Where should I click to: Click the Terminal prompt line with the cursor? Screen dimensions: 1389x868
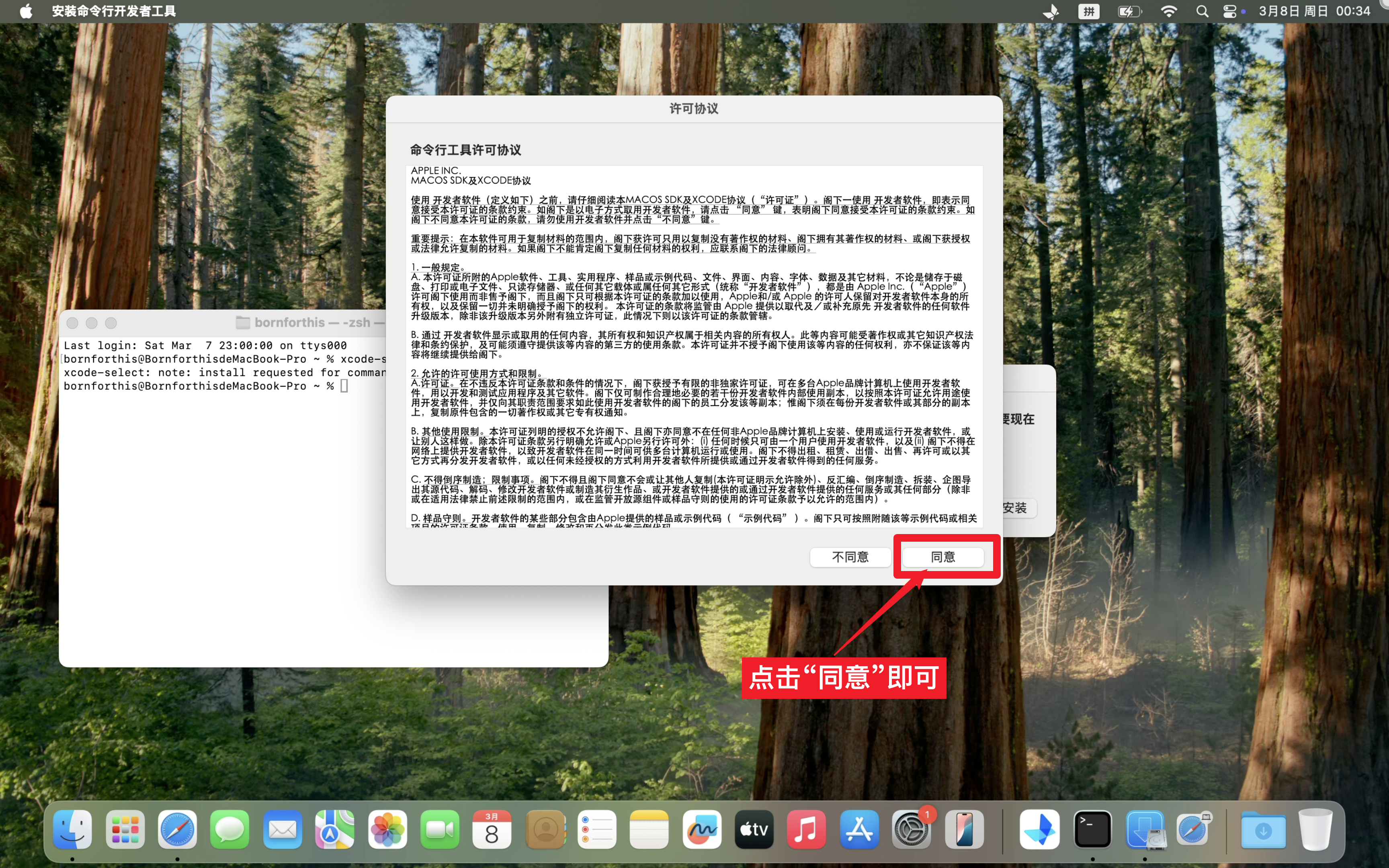[205, 386]
